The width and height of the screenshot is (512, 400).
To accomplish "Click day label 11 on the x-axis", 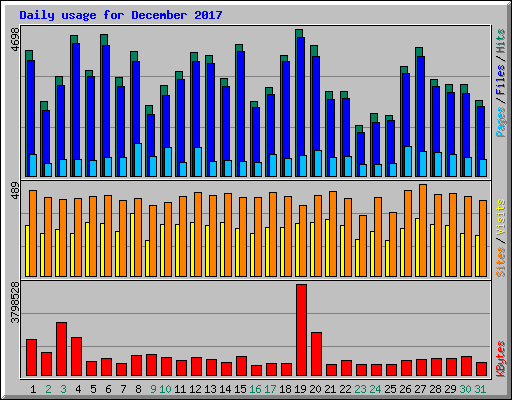I will click(180, 389).
